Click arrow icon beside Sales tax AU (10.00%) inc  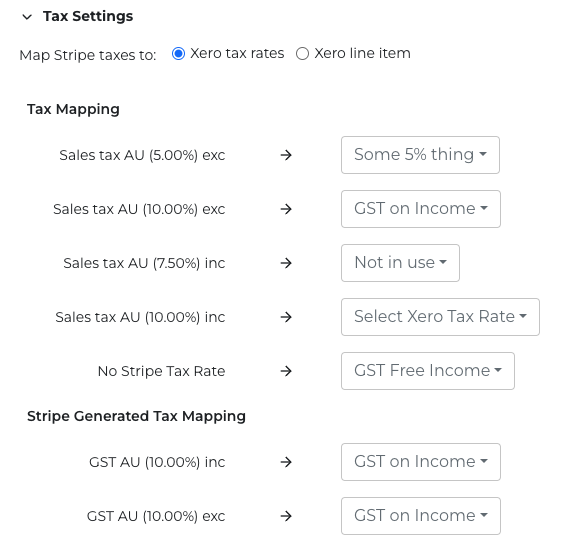tap(286, 317)
